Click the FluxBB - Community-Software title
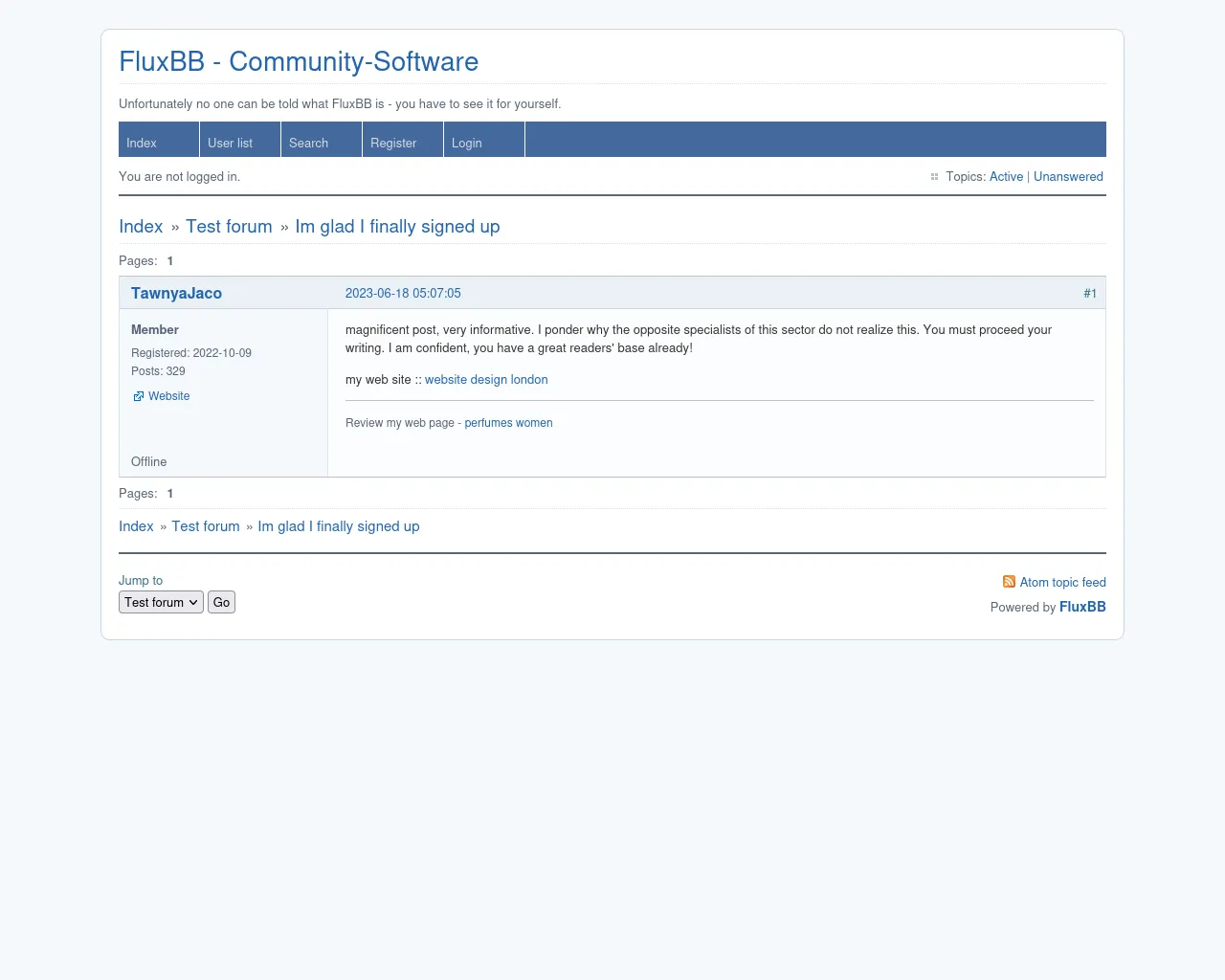Screen dimensions: 1225x980 (x=299, y=61)
